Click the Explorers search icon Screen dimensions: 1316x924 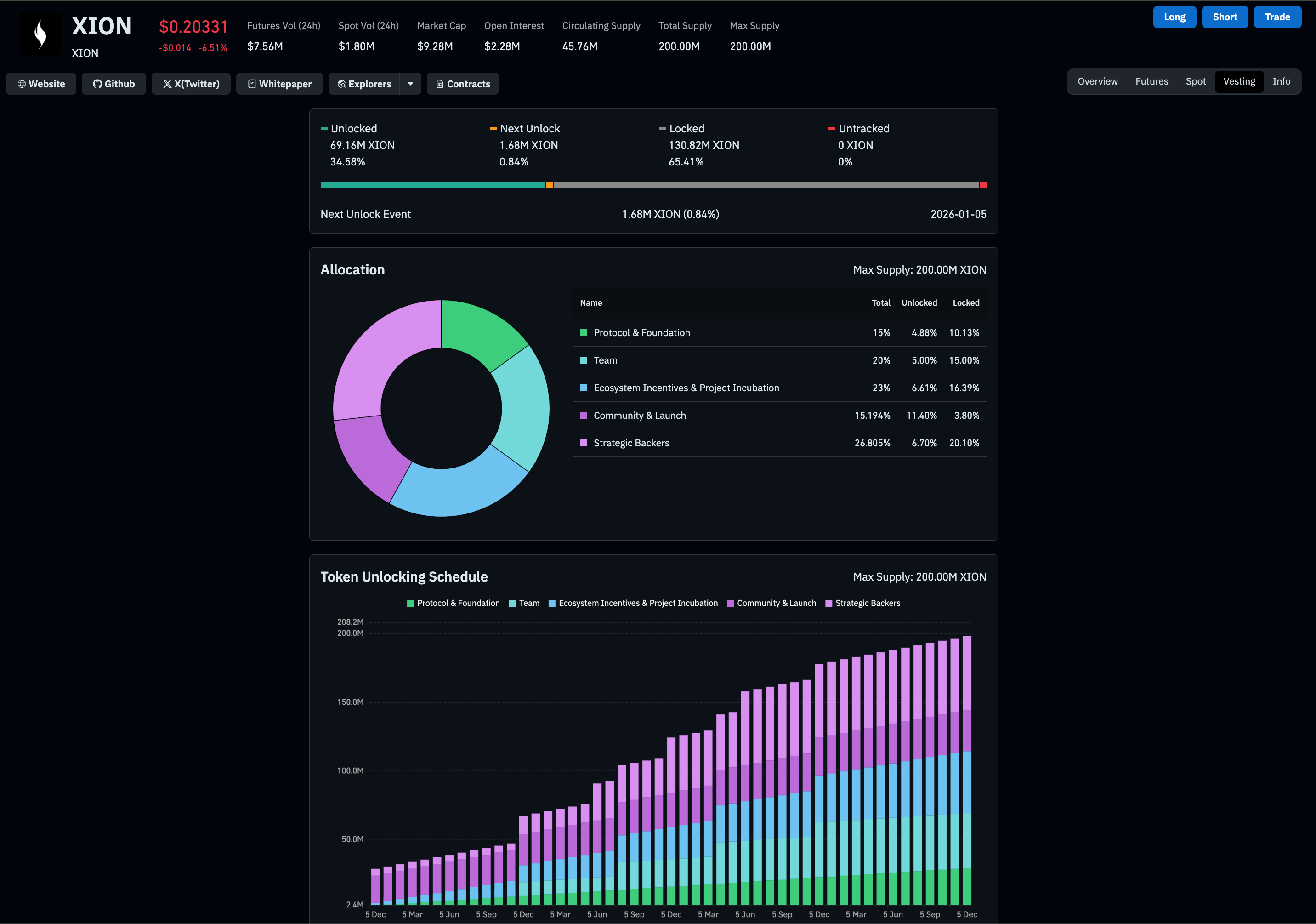(x=341, y=84)
